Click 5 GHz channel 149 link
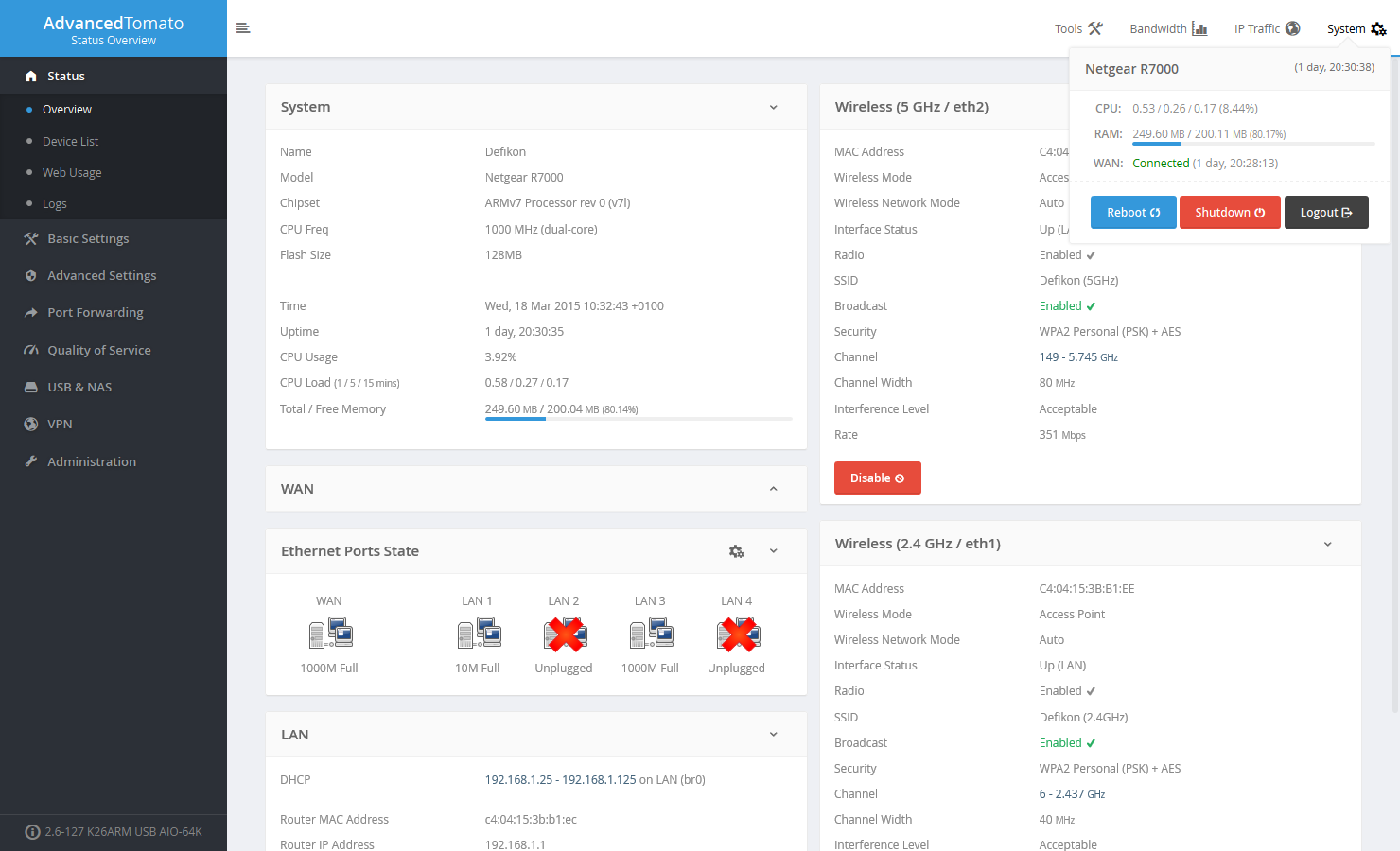The height and width of the screenshot is (851, 1400). pyautogui.click(x=1078, y=357)
